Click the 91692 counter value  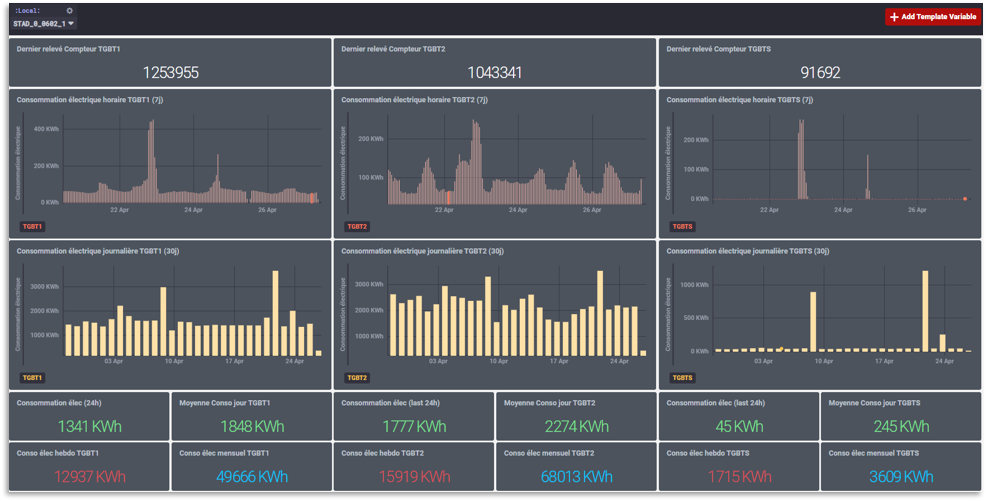[x=820, y=73]
